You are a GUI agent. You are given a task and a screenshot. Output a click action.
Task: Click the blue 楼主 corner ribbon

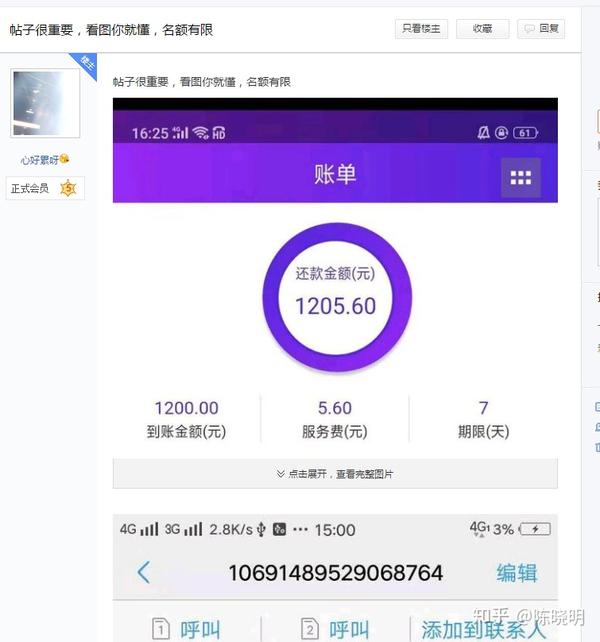86,64
